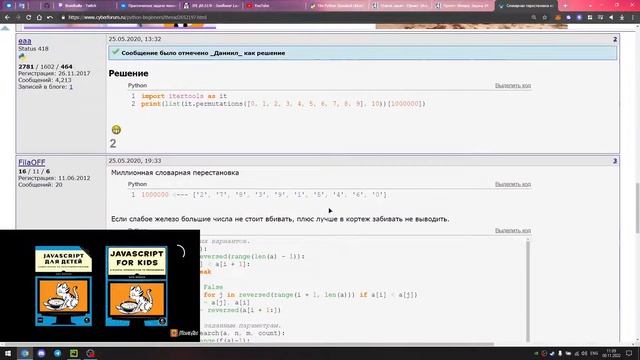Open post number 3 permalink
Screen dimensions: 640x360
615,161
